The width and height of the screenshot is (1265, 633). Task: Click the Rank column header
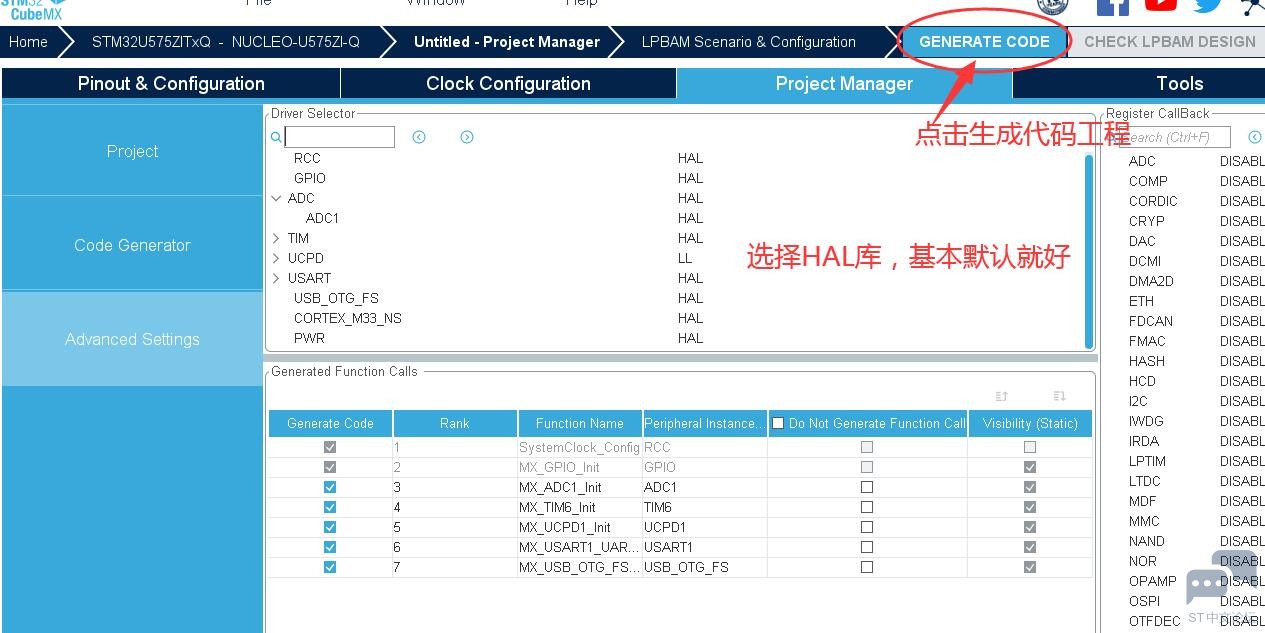click(454, 423)
